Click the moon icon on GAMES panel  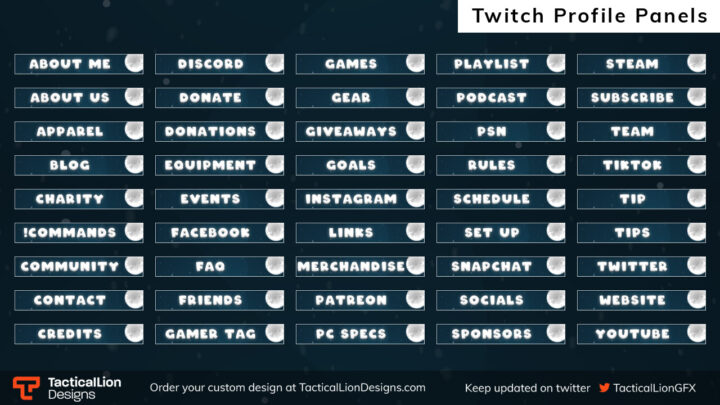point(415,63)
